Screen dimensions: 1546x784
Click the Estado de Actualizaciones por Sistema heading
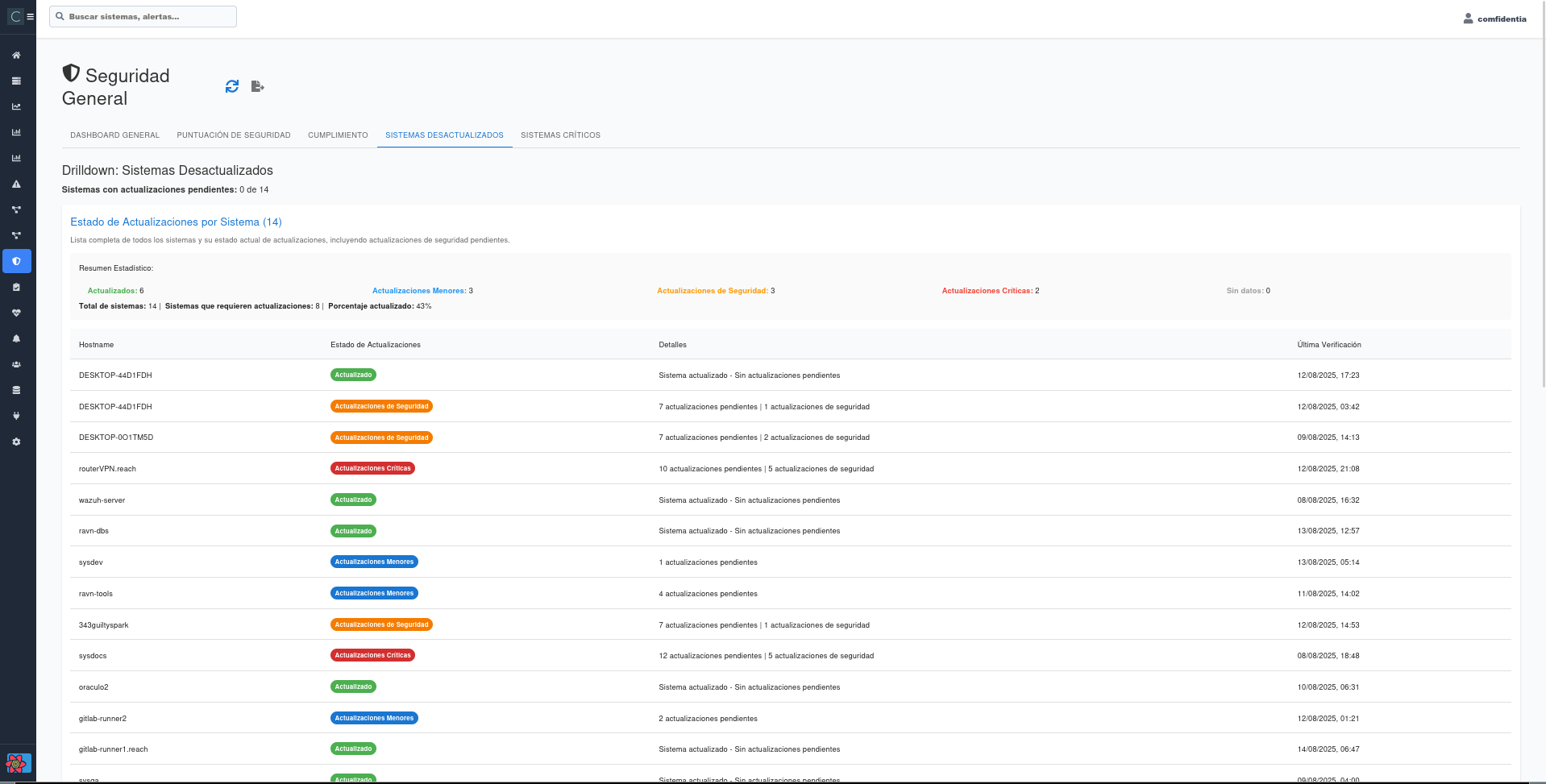176,222
